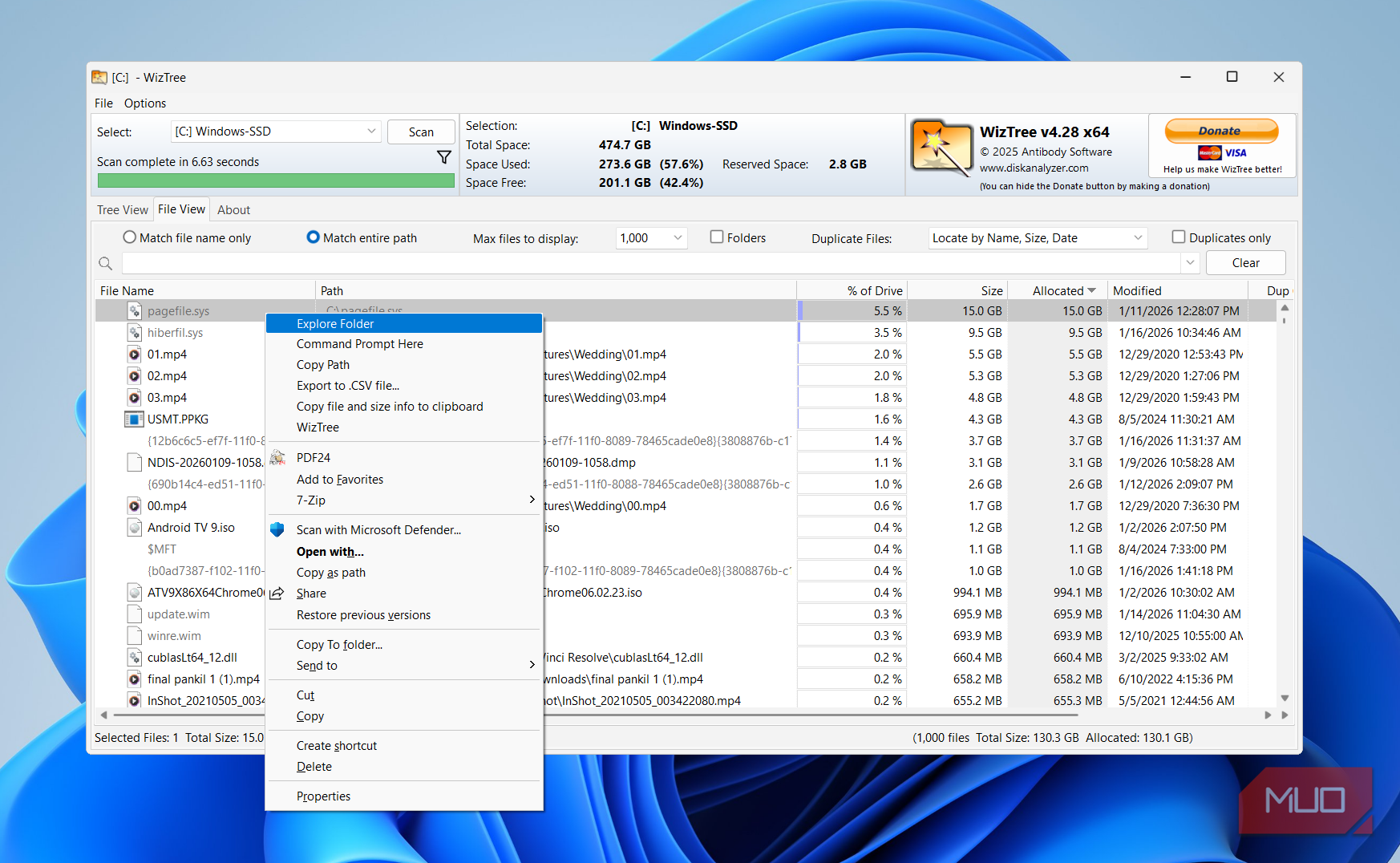Click the $MFT file name

[x=162, y=549]
